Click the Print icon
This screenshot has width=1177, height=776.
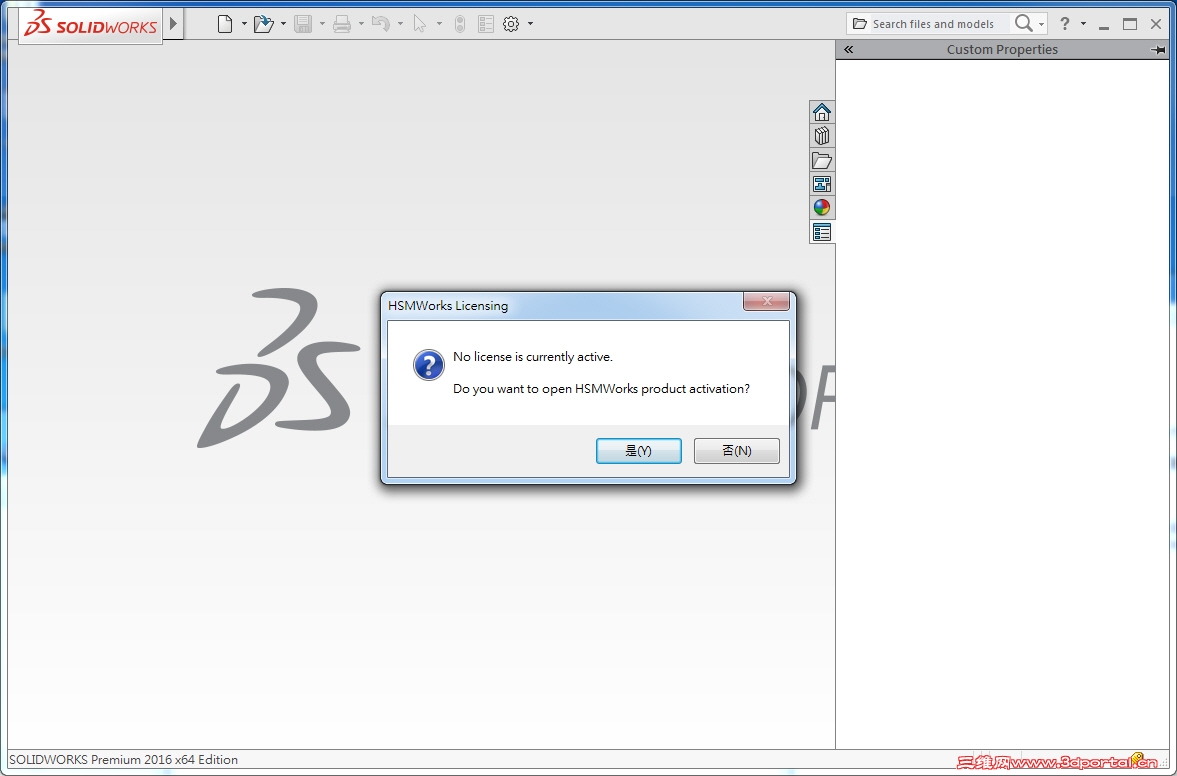(x=342, y=24)
